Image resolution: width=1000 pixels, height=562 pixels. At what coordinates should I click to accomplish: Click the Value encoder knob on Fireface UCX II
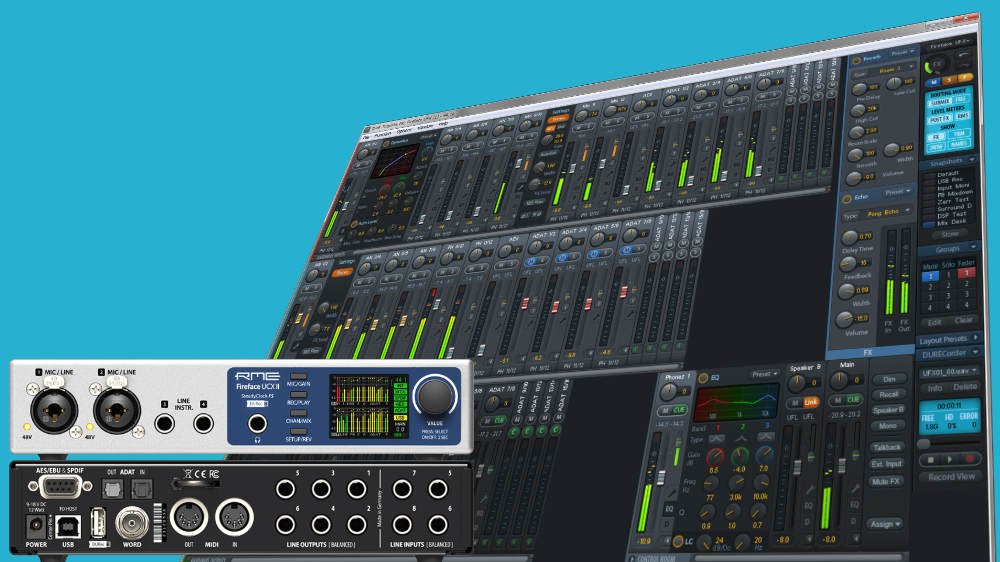435,396
